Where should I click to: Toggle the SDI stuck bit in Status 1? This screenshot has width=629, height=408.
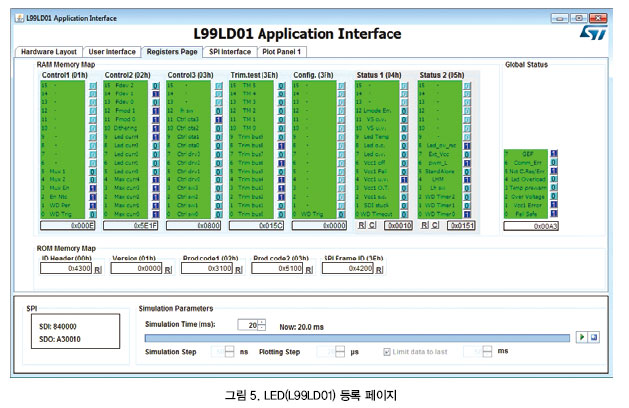404,205
